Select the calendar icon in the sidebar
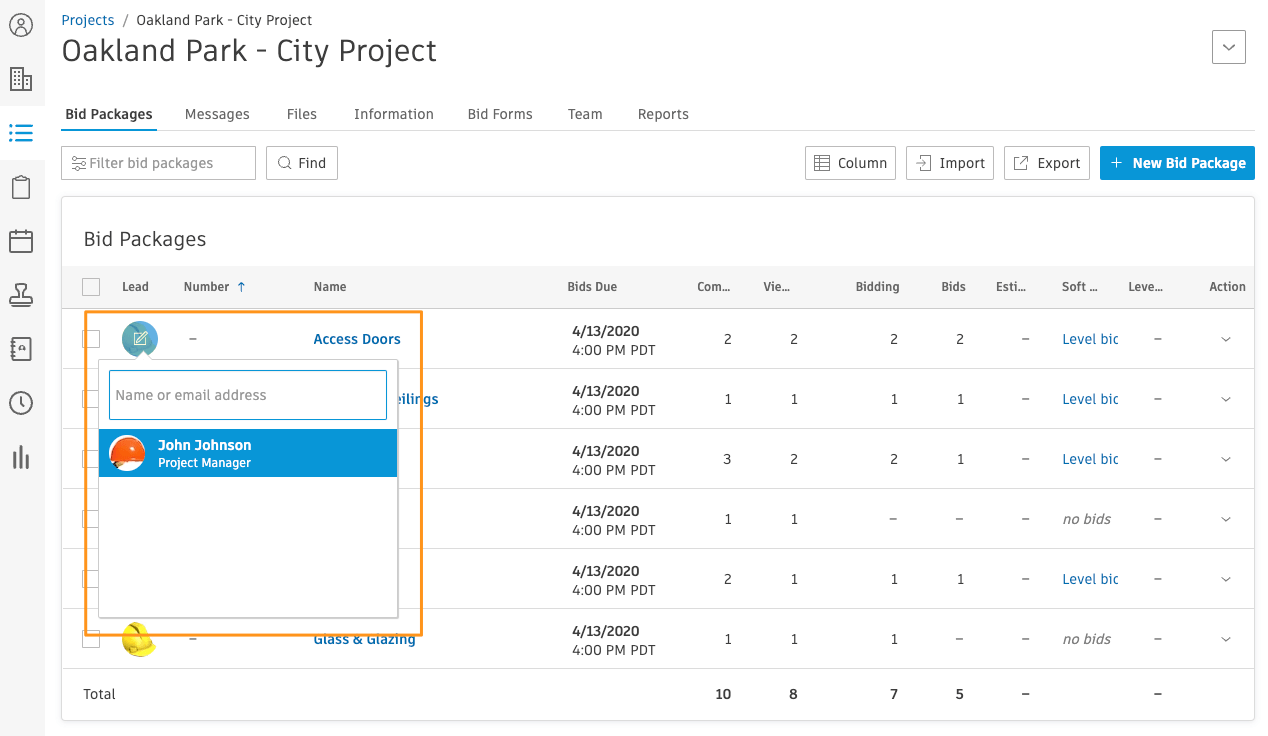The width and height of the screenshot is (1268, 736). 22,241
